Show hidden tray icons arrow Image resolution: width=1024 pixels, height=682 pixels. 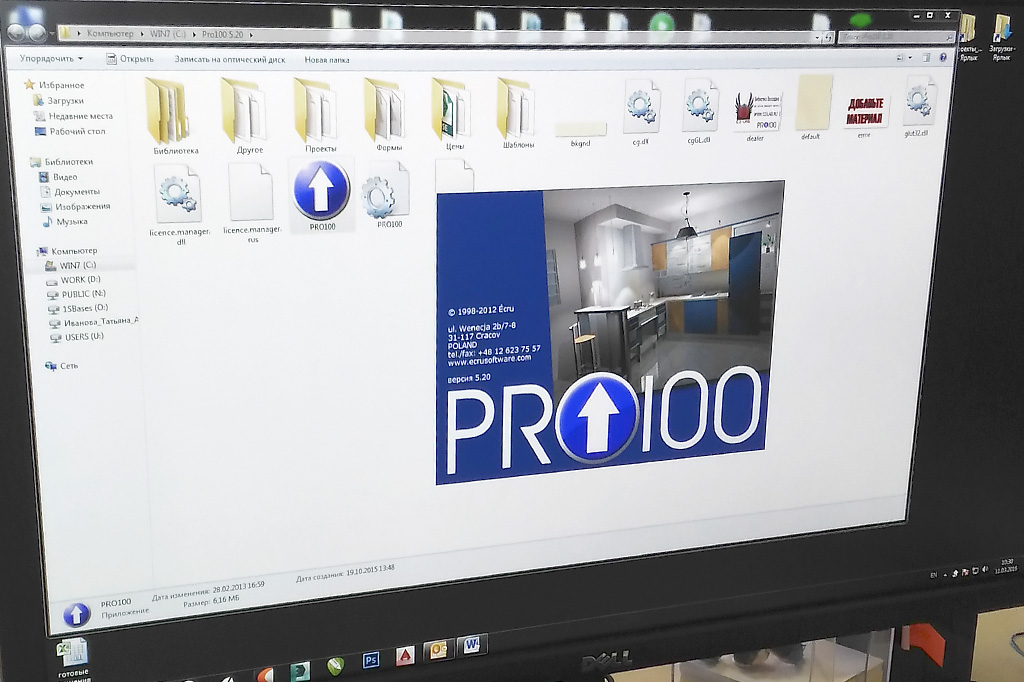tap(945, 574)
